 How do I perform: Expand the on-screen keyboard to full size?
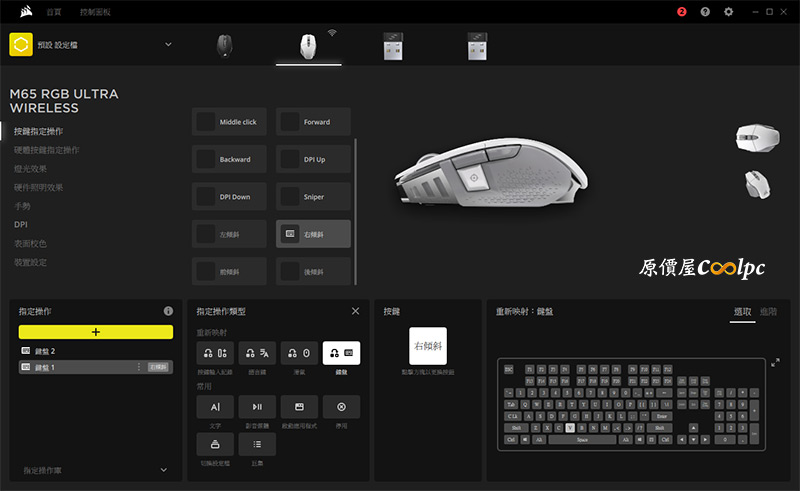point(774,362)
